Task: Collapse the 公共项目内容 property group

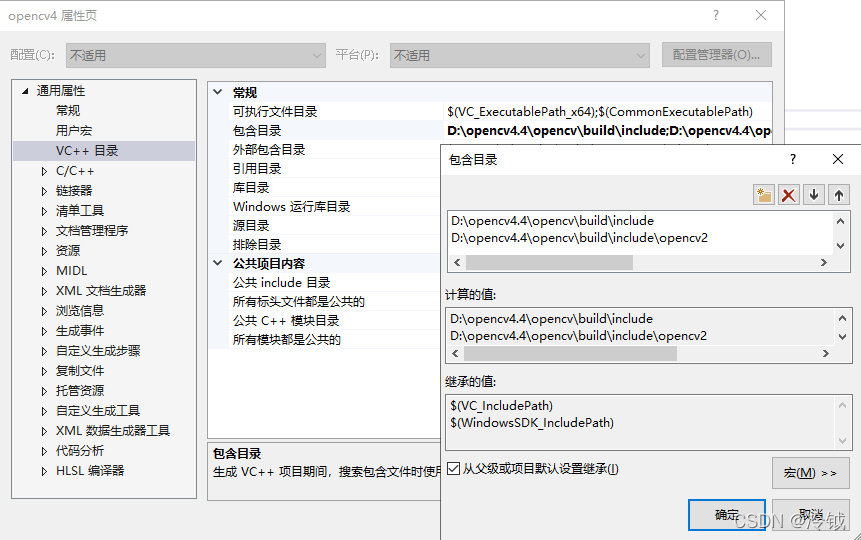Action: click(218, 263)
